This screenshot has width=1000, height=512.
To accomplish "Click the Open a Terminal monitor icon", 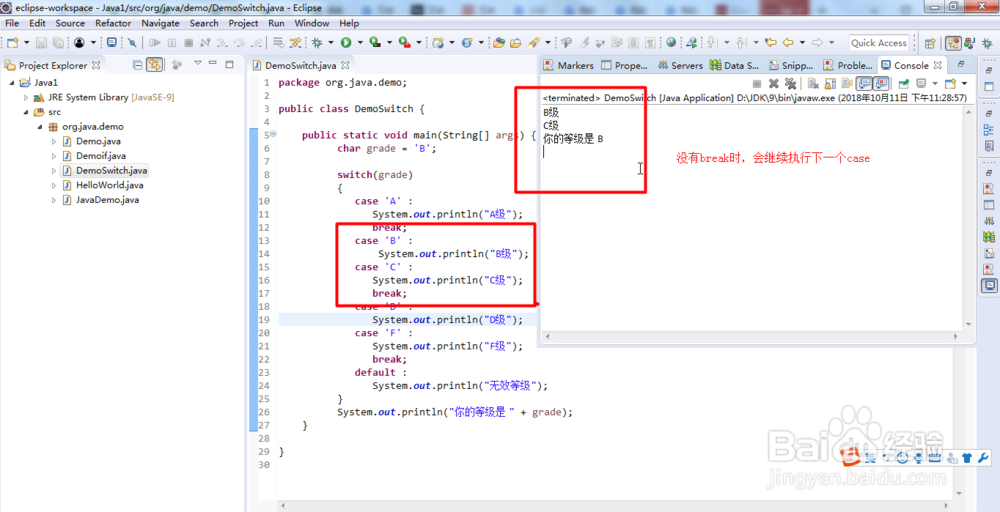I will 112,43.
